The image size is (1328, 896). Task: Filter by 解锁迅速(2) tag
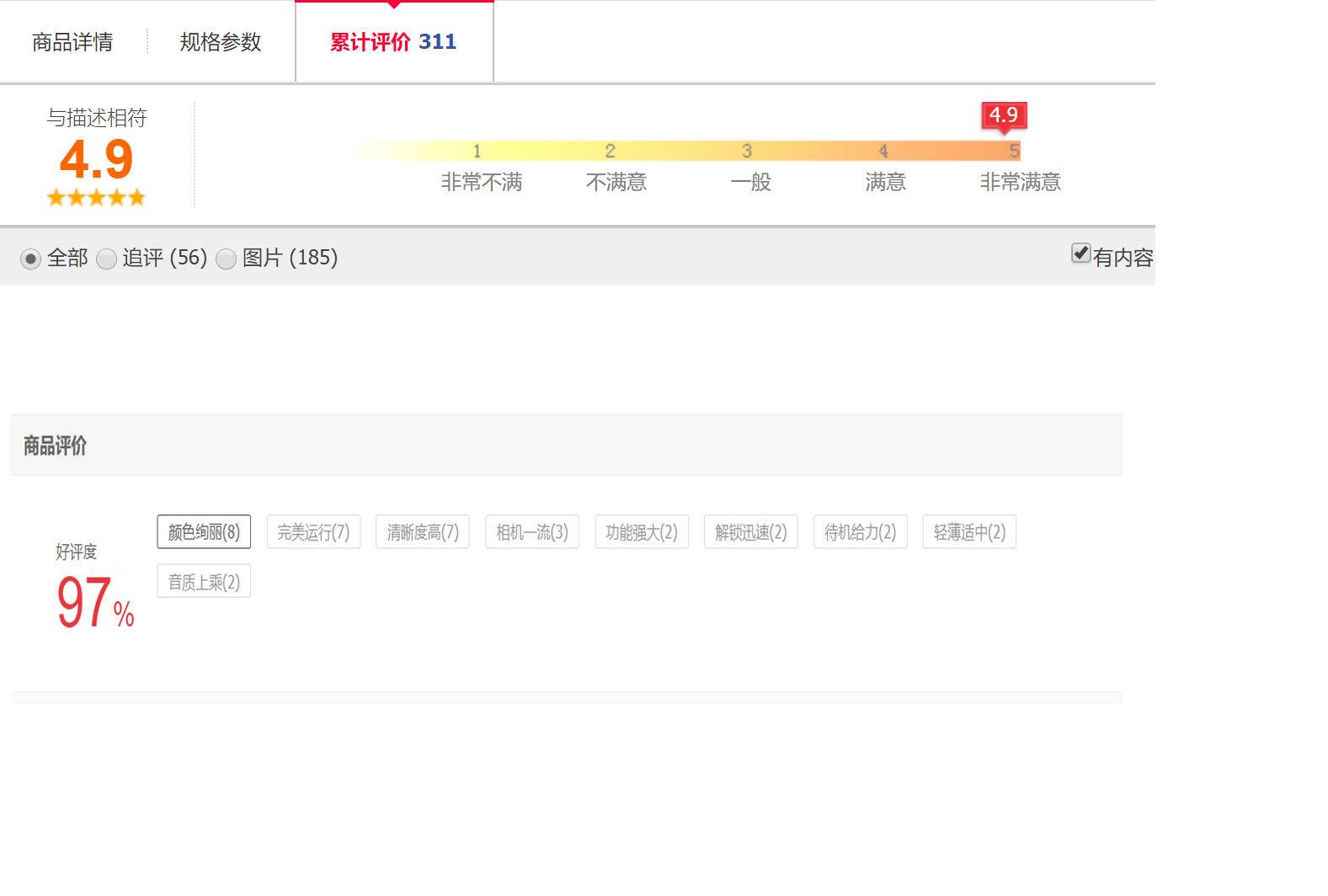751,532
